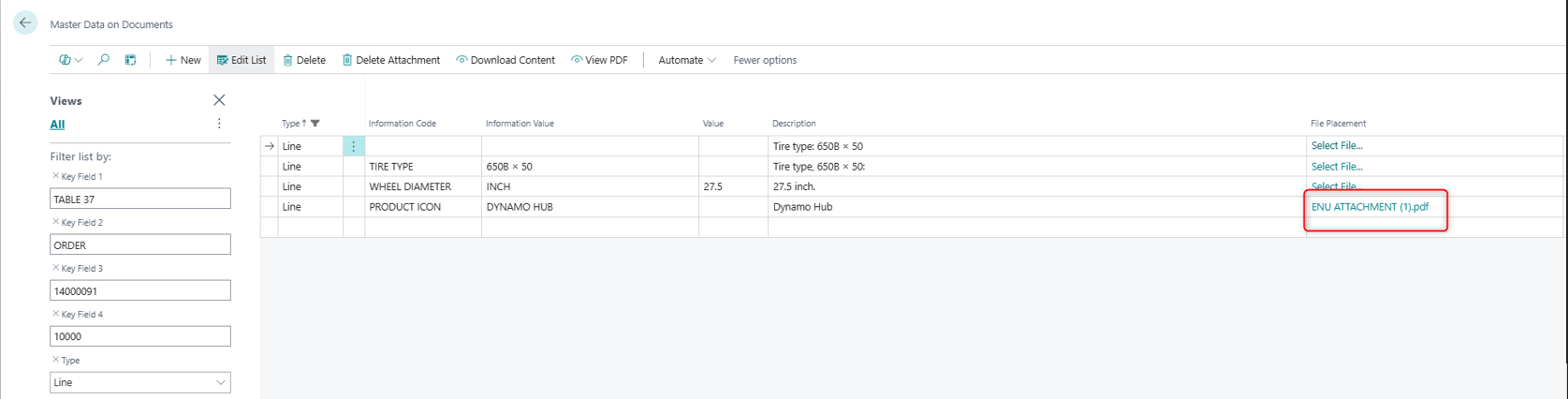This screenshot has width=1568, height=399.
Task: Go back using the arrow button
Action: (25, 23)
